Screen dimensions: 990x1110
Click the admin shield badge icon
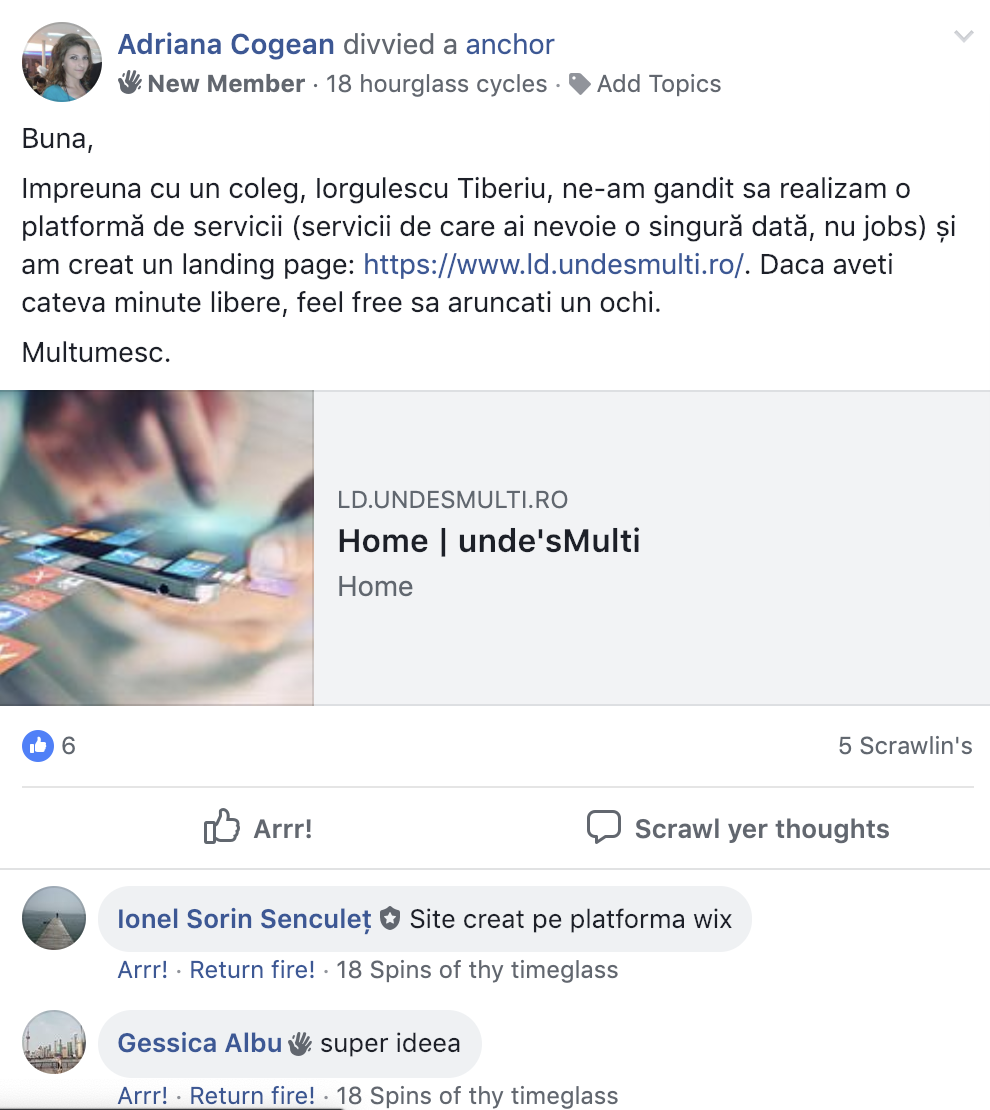point(389,919)
